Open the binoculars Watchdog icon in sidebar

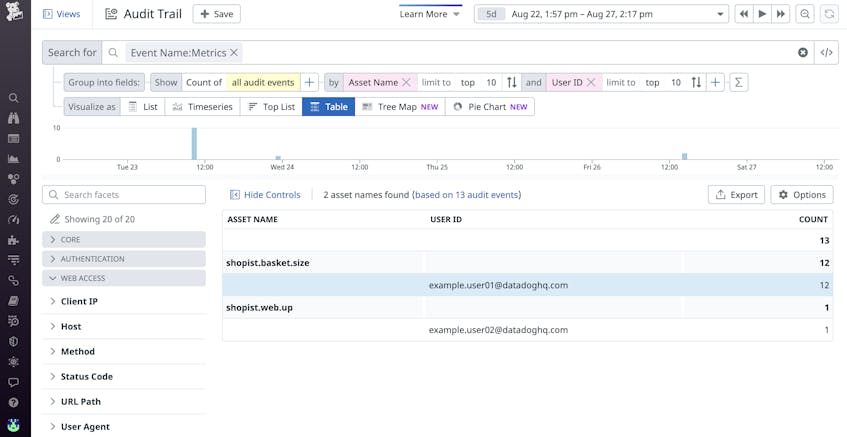14,118
